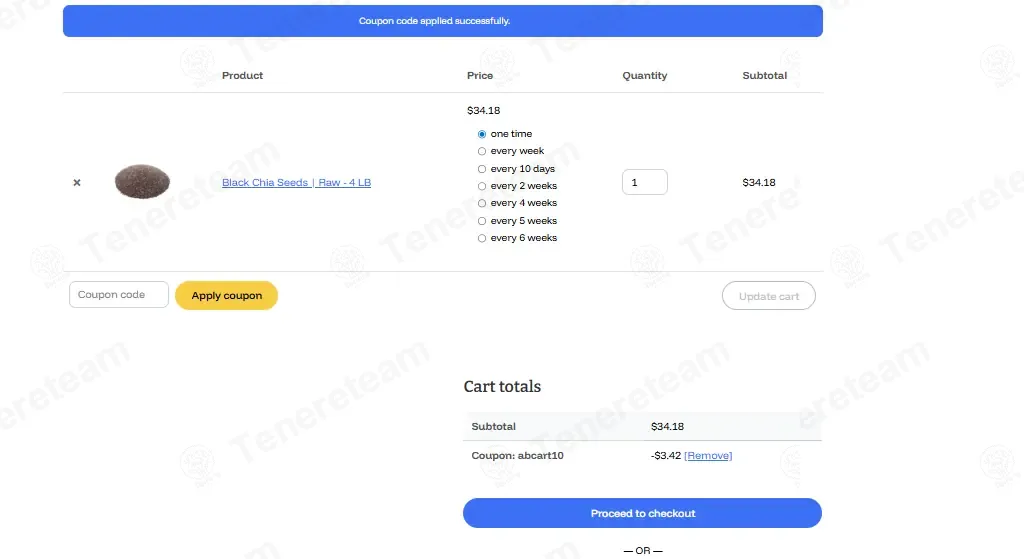The width and height of the screenshot is (1024, 559).
Task: Apply coupon with yellow button
Action: tap(227, 296)
